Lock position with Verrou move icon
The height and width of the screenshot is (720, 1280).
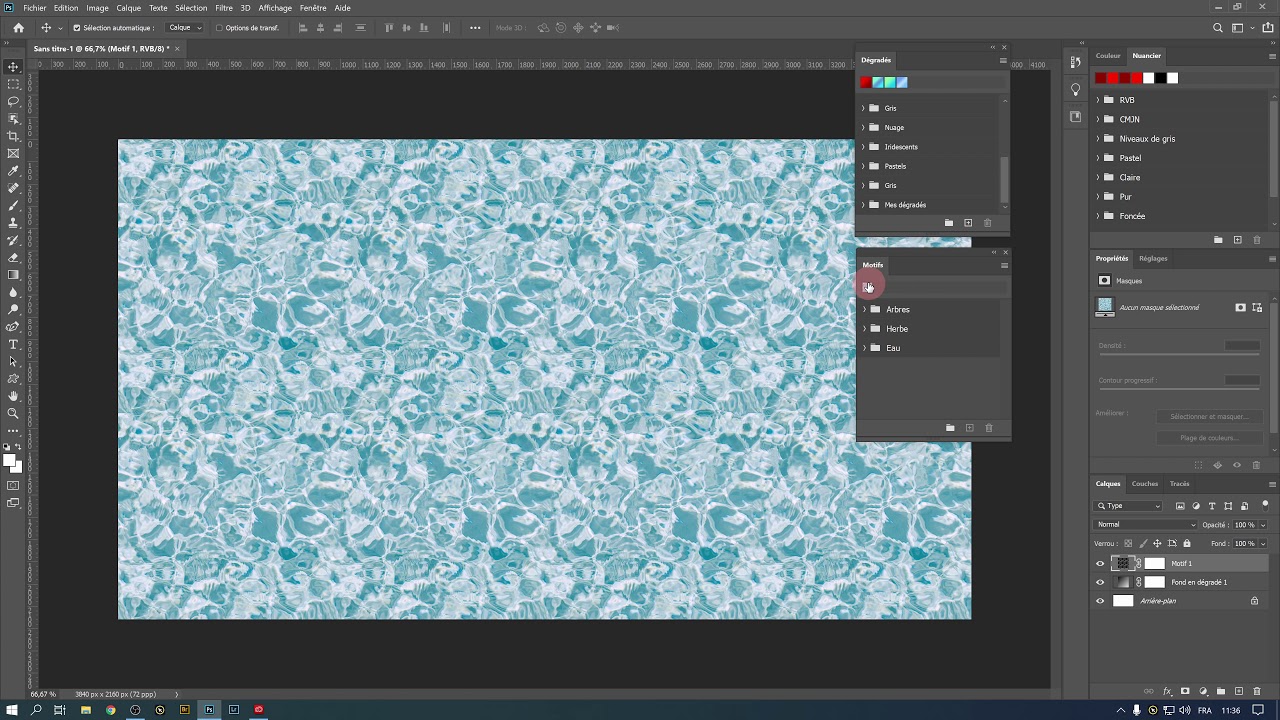[x=1157, y=543]
